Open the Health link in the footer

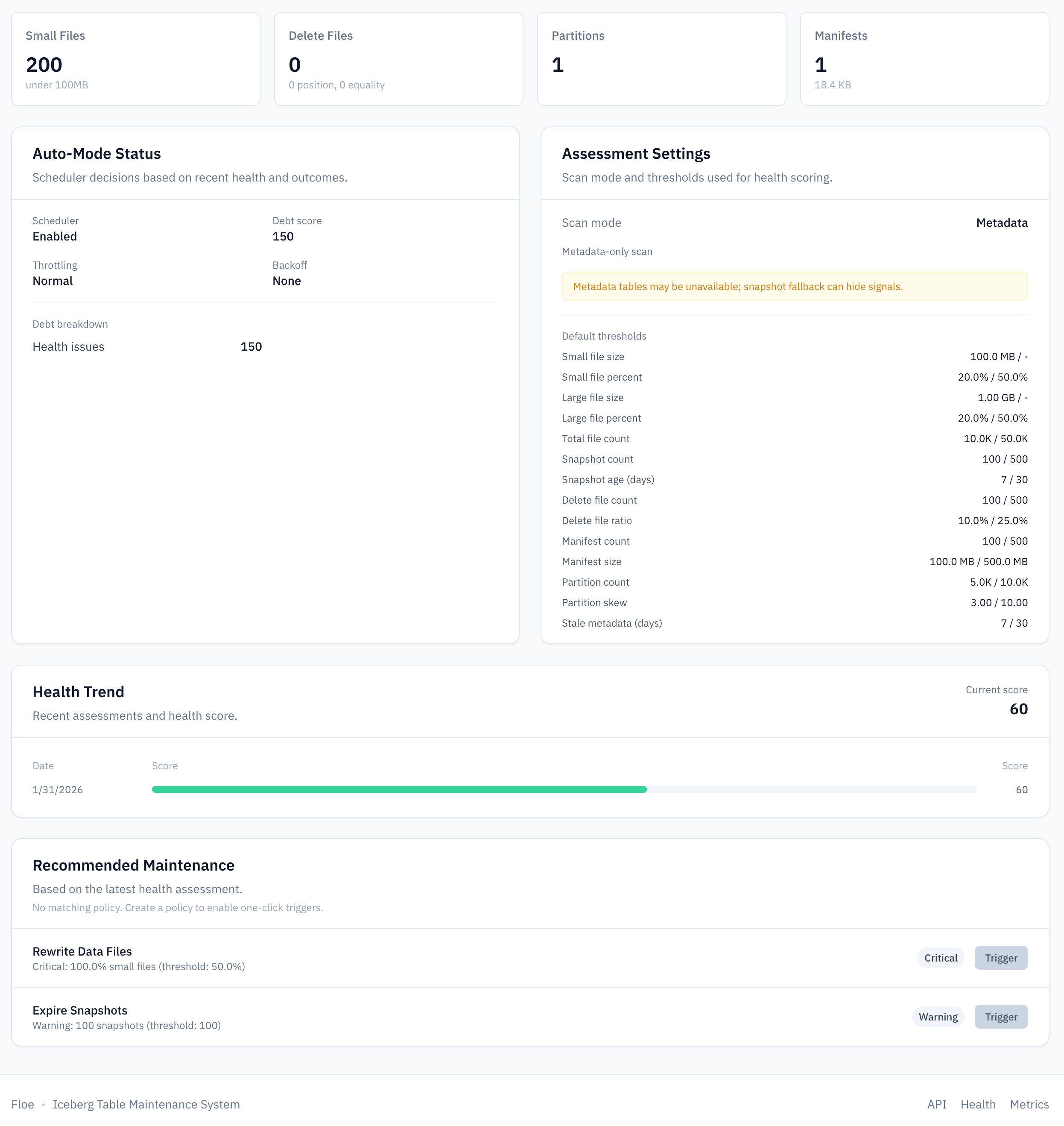tap(978, 1105)
